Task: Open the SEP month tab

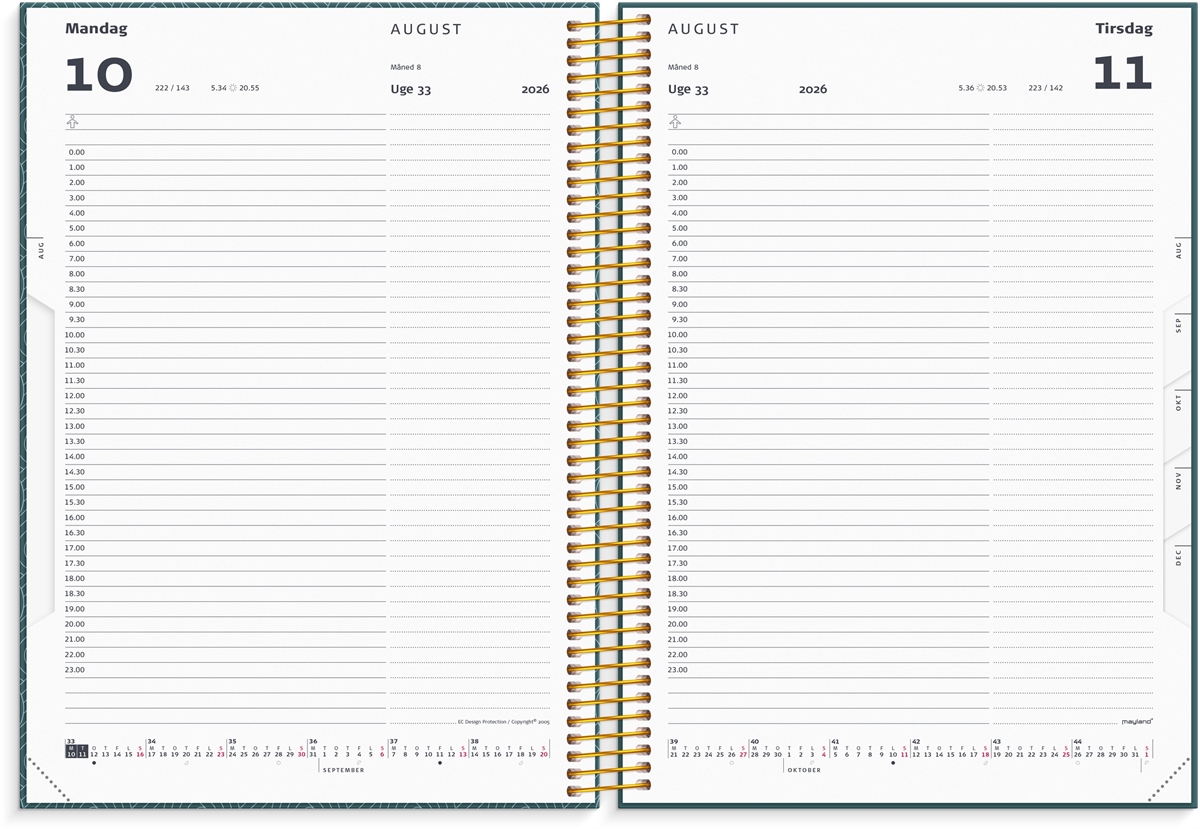Action: [x=1178, y=324]
